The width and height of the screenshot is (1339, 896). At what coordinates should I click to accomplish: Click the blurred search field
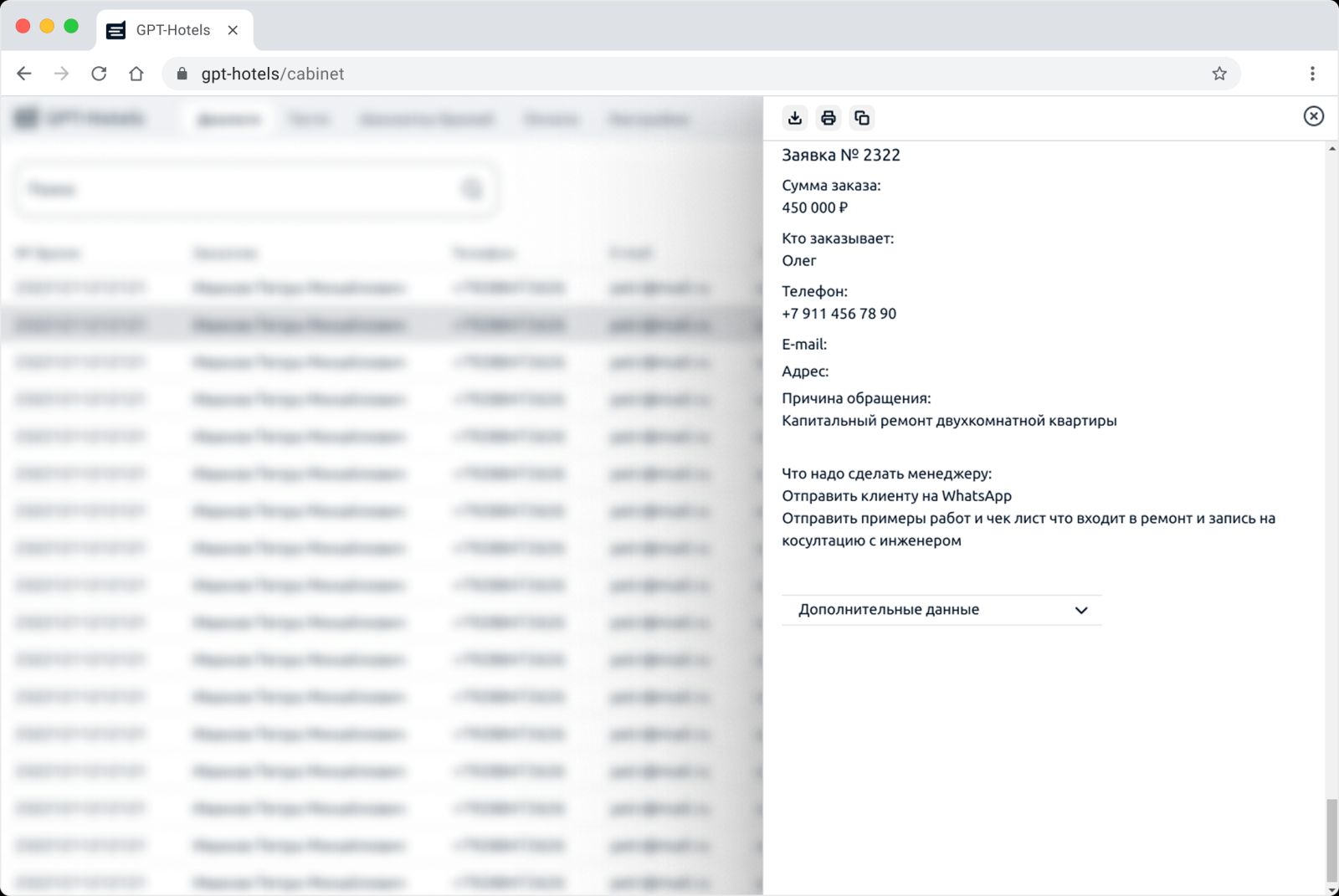tap(243, 190)
